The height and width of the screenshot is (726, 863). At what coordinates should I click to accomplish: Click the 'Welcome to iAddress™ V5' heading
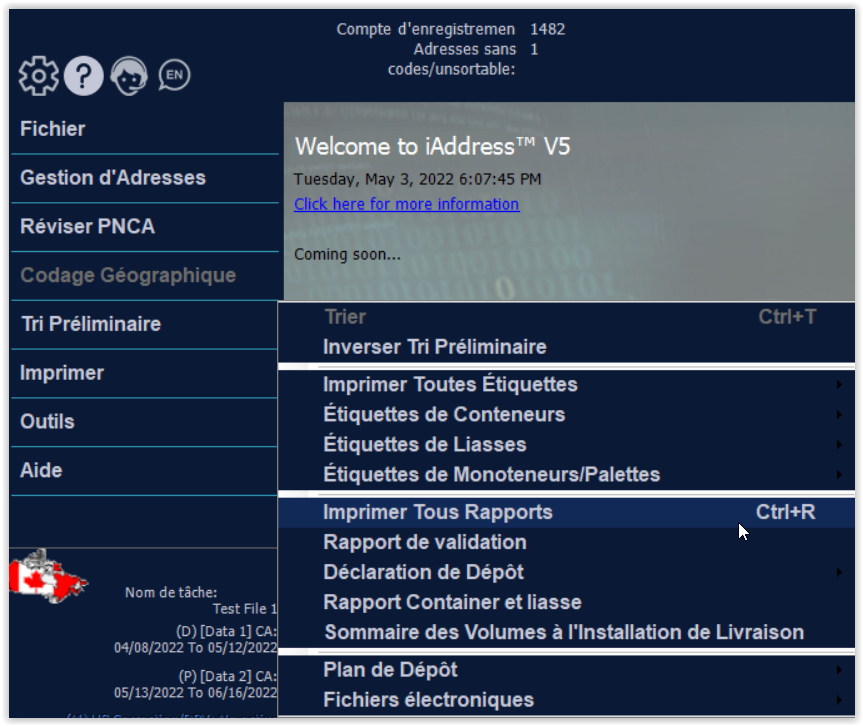(433, 147)
